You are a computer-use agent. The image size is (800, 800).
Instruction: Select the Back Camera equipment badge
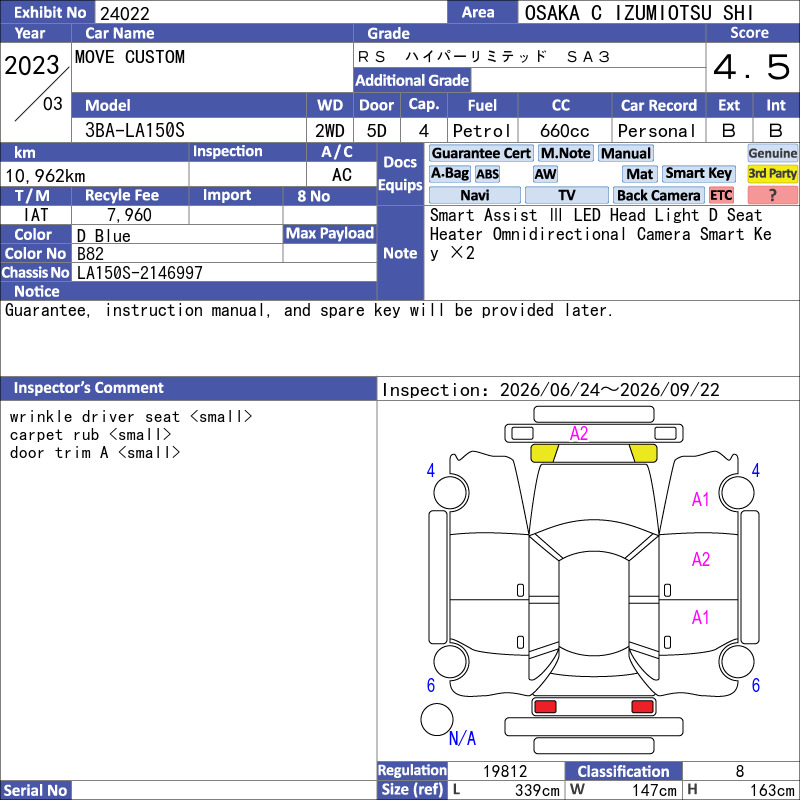[658, 195]
